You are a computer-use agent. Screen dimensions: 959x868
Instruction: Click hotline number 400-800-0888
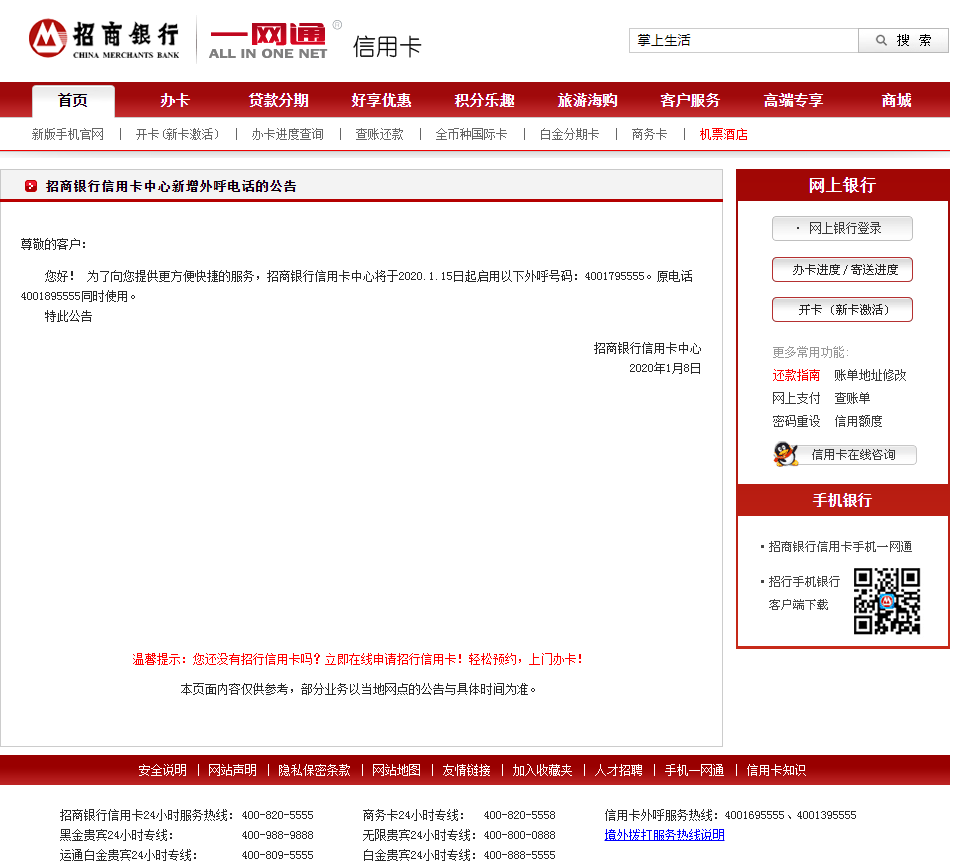(x=519, y=835)
